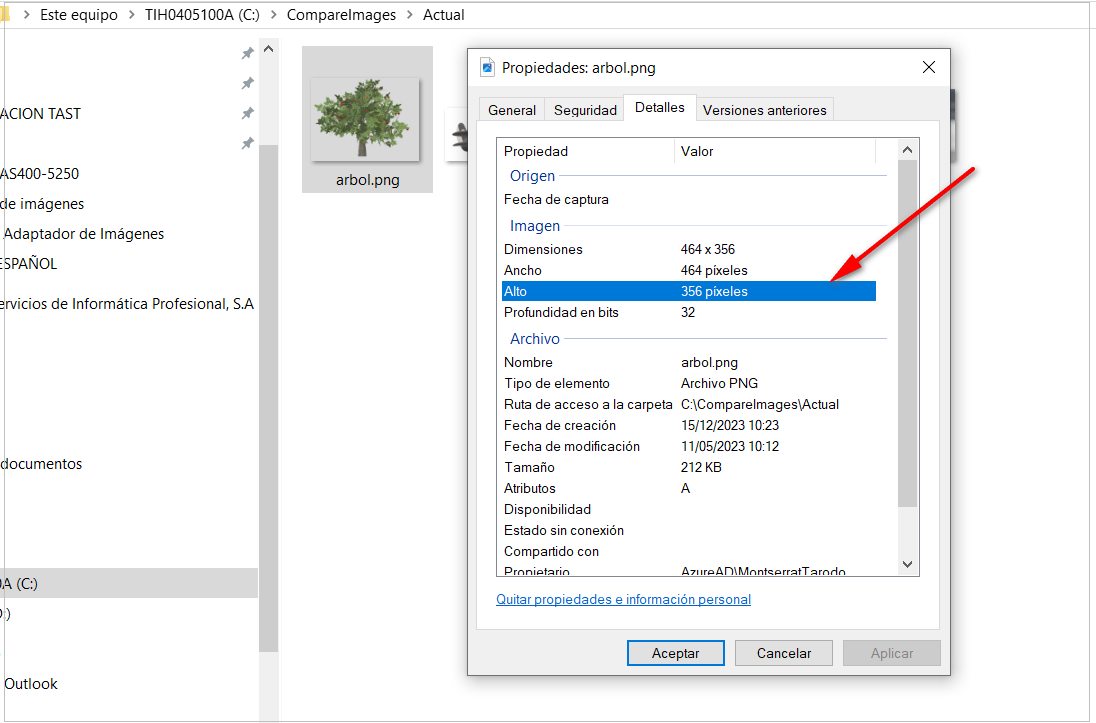Image resolution: width=1096 pixels, height=723 pixels.
Task: Click the details list vertical scrollbar thumb
Action: pyautogui.click(x=907, y=330)
